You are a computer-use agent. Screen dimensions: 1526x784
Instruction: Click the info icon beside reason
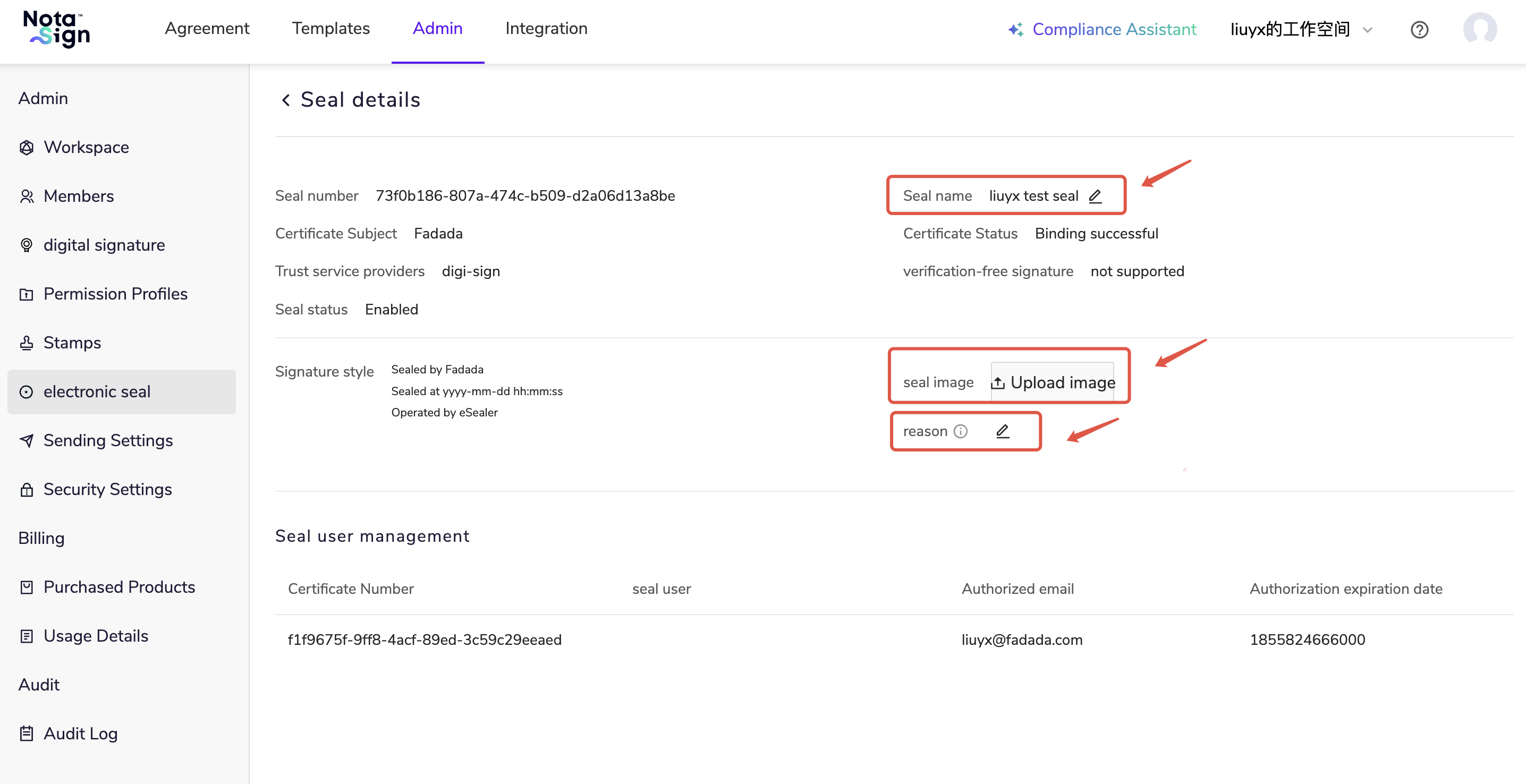[961, 431]
